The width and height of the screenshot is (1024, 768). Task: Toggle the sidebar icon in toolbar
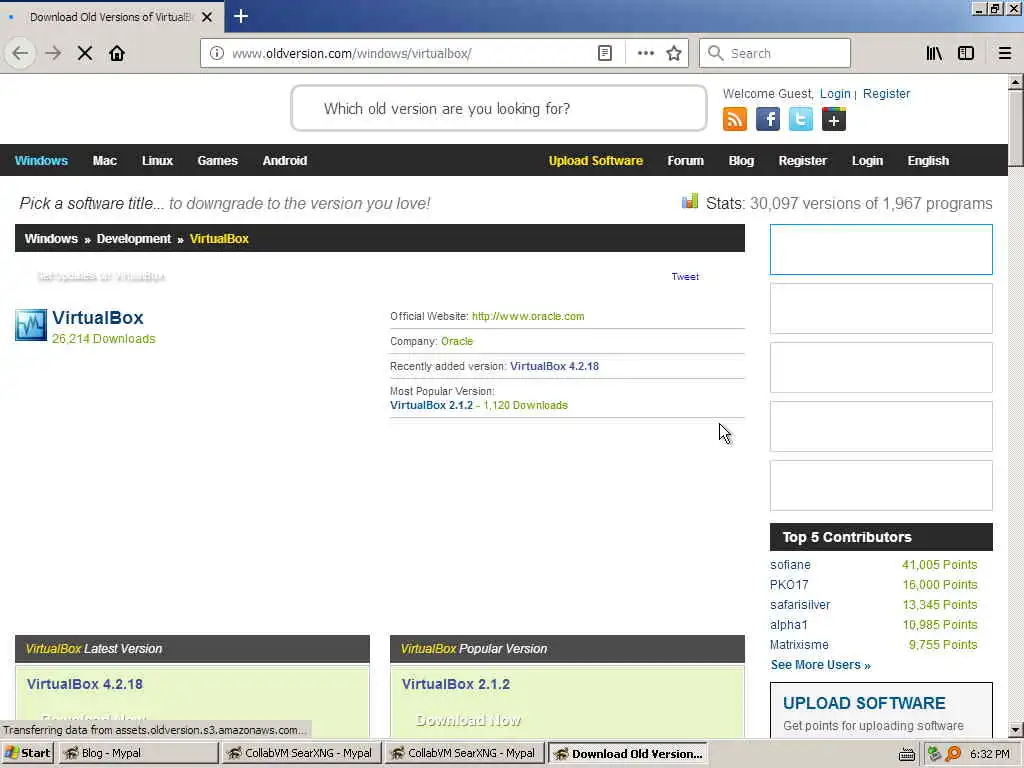966,53
